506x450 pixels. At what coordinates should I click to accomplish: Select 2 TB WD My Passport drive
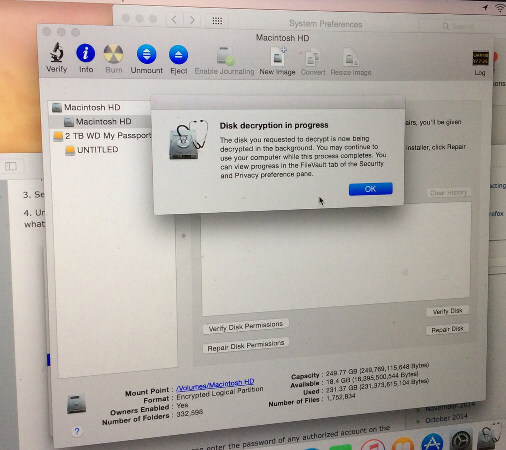(x=102, y=136)
